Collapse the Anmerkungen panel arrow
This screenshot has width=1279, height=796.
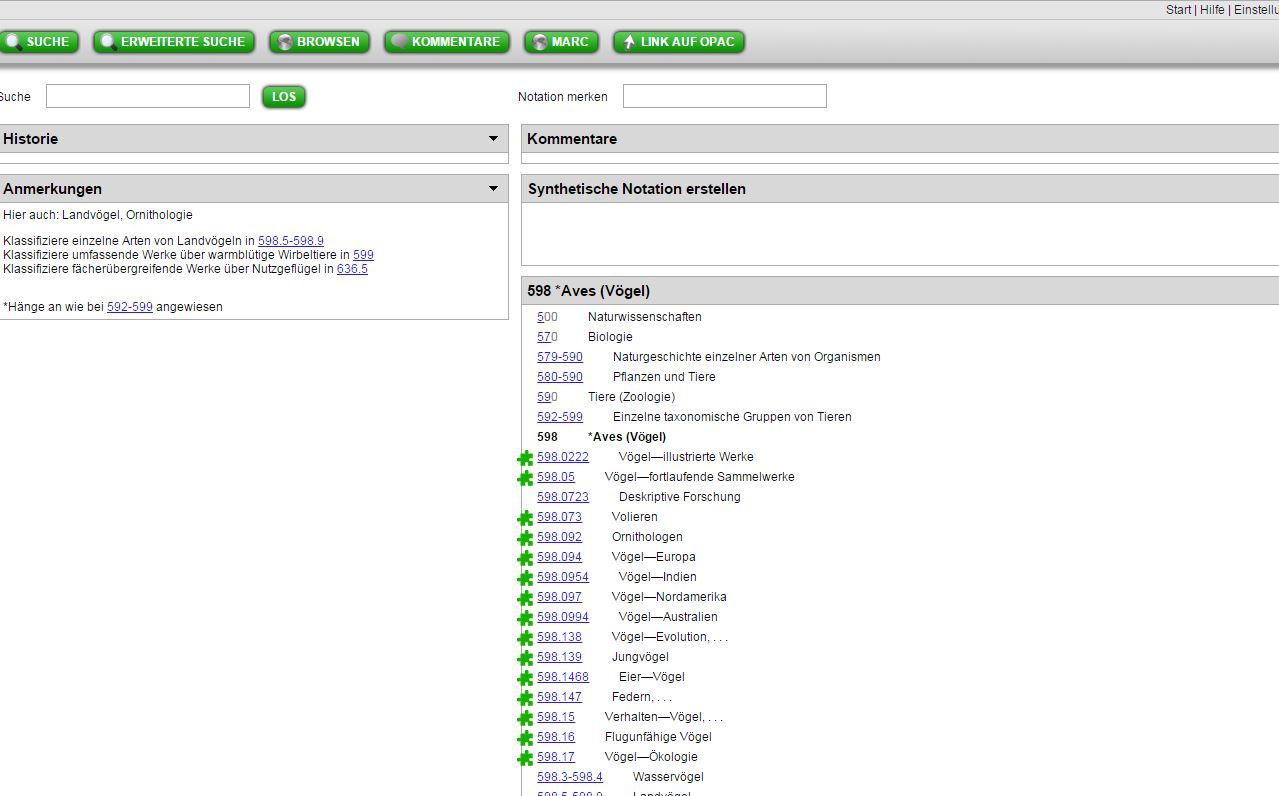[493, 189]
